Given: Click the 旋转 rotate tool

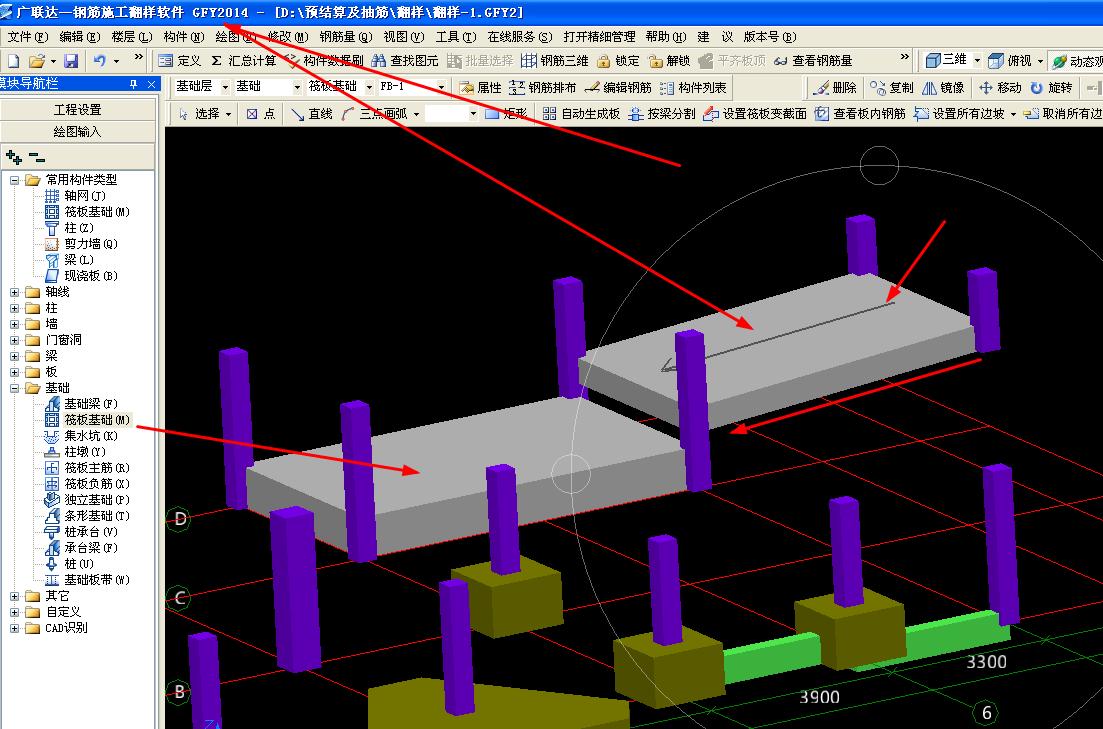Looking at the screenshot, I should (x=1051, y=87).
